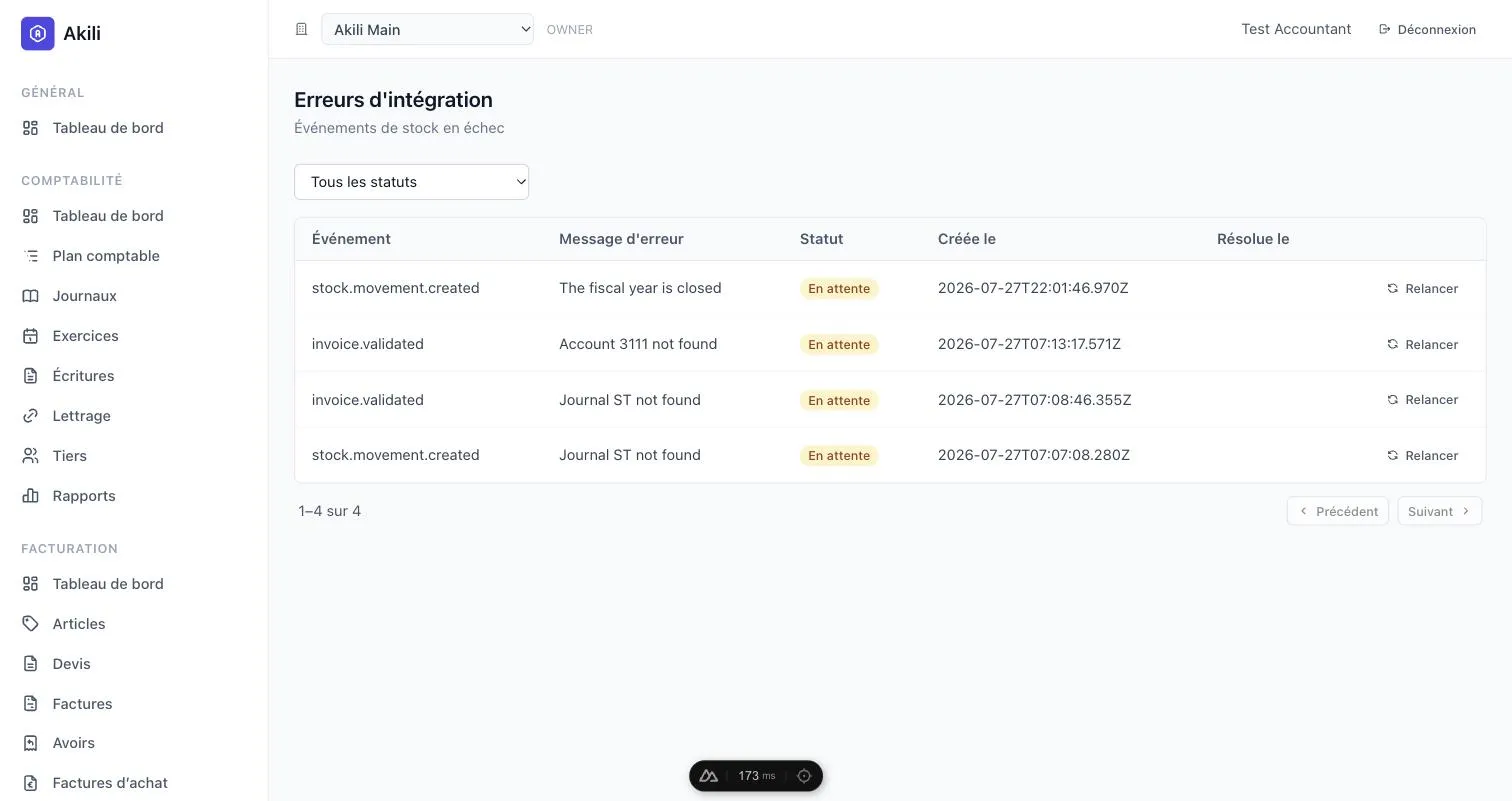Open Écritures in Comptabilité menu
This screenshot has height=801, width=1512.
[x=83, y=376]
